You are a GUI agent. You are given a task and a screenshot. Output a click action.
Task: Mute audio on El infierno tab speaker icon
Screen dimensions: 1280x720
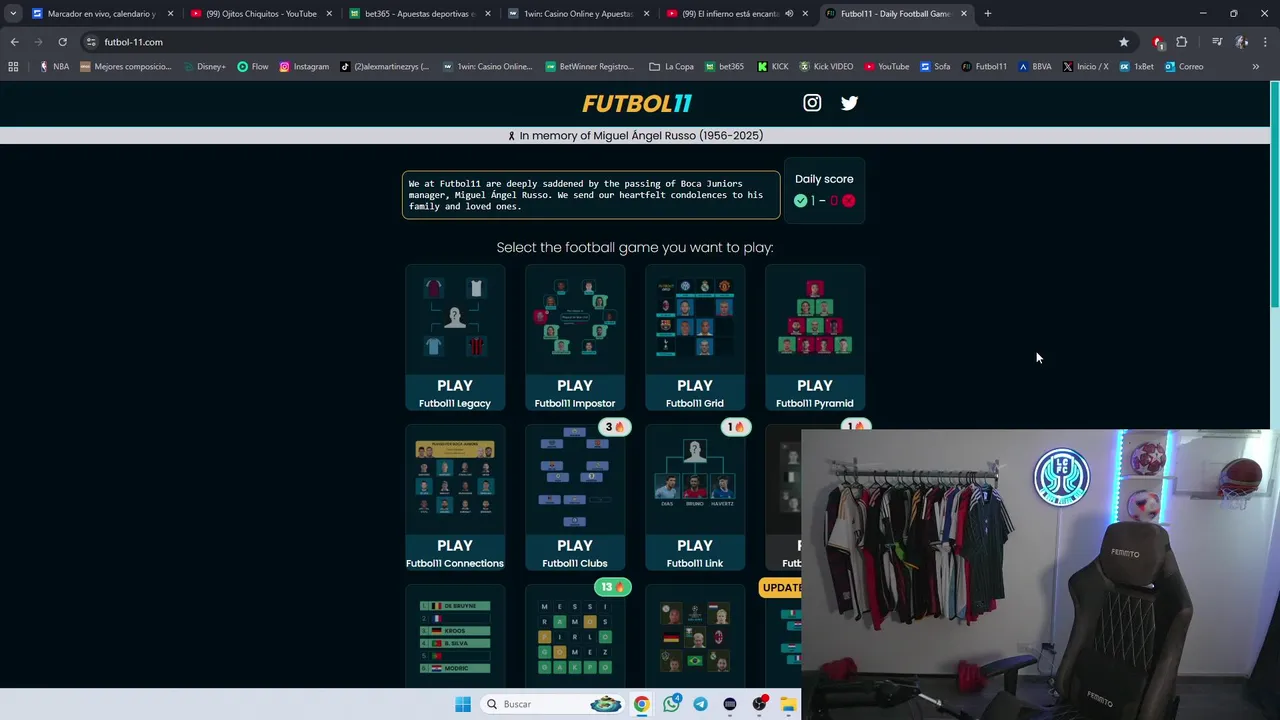(789, 14)
